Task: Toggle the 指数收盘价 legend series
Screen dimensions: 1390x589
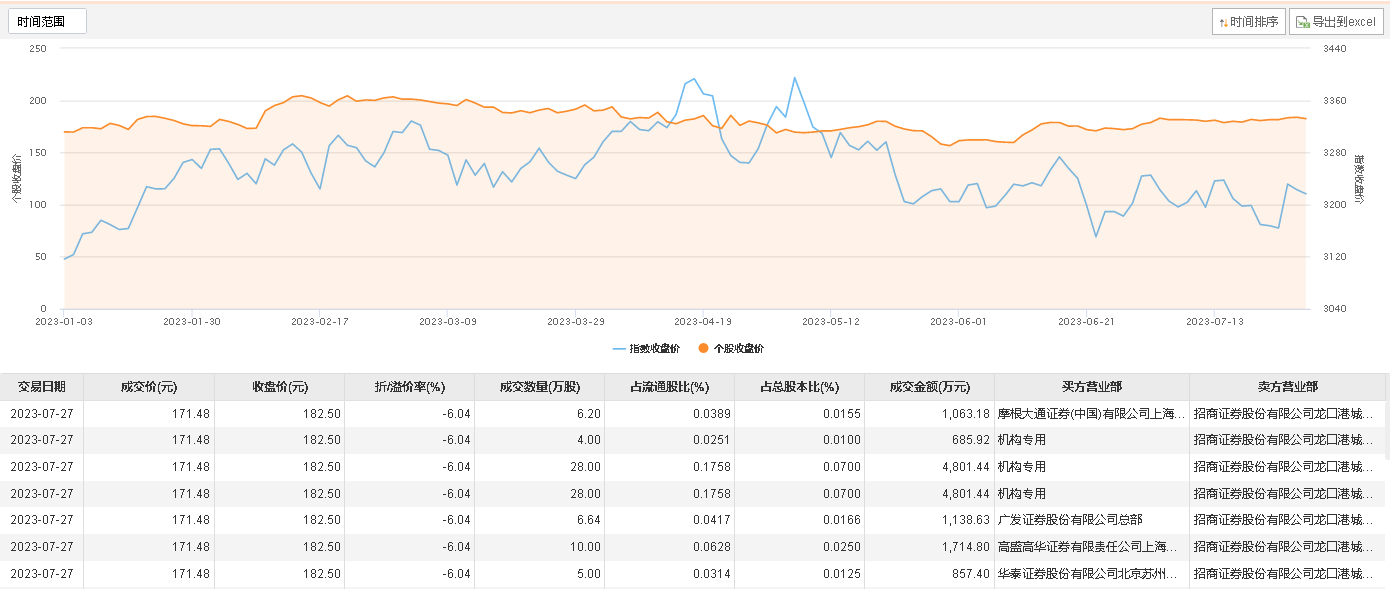Action: click(646, 349)
